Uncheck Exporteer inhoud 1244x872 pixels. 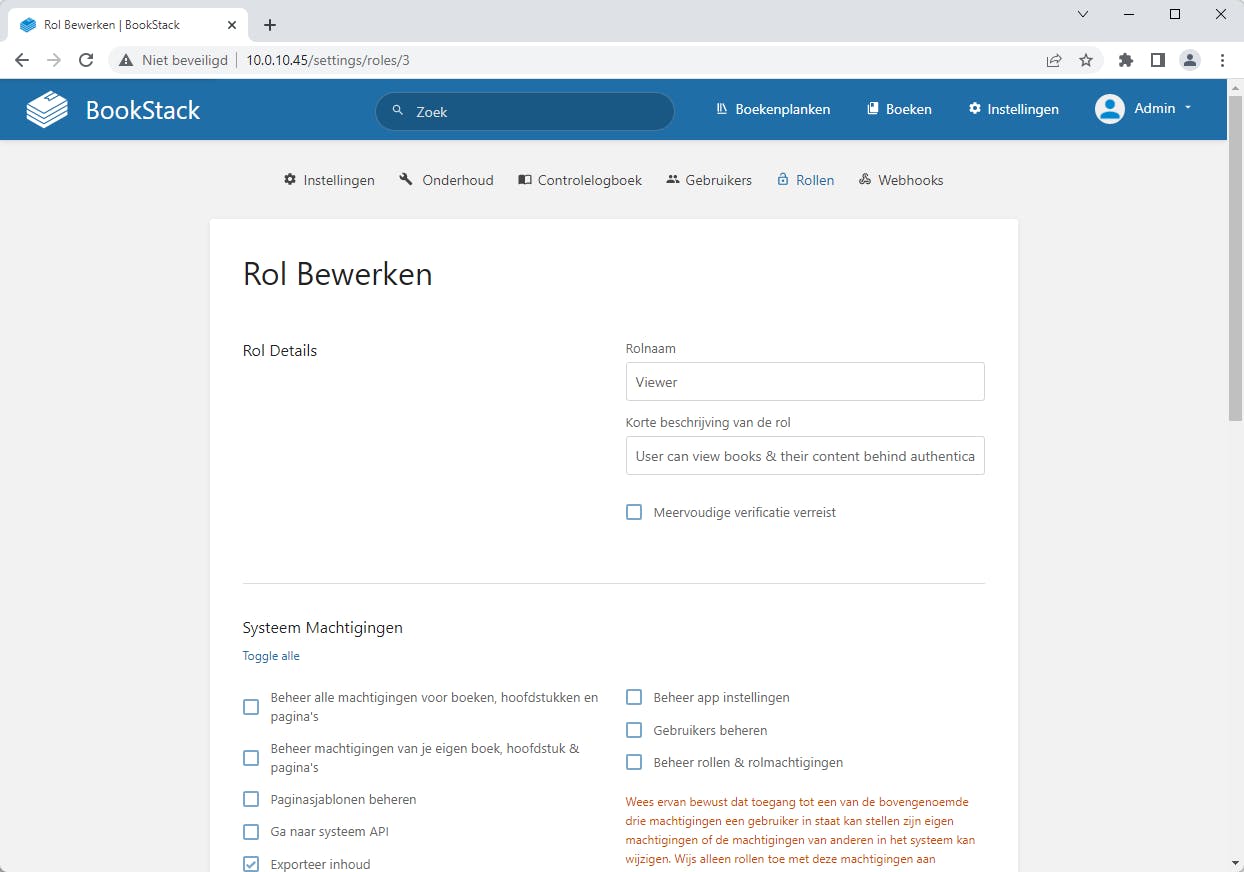point(251,864)
